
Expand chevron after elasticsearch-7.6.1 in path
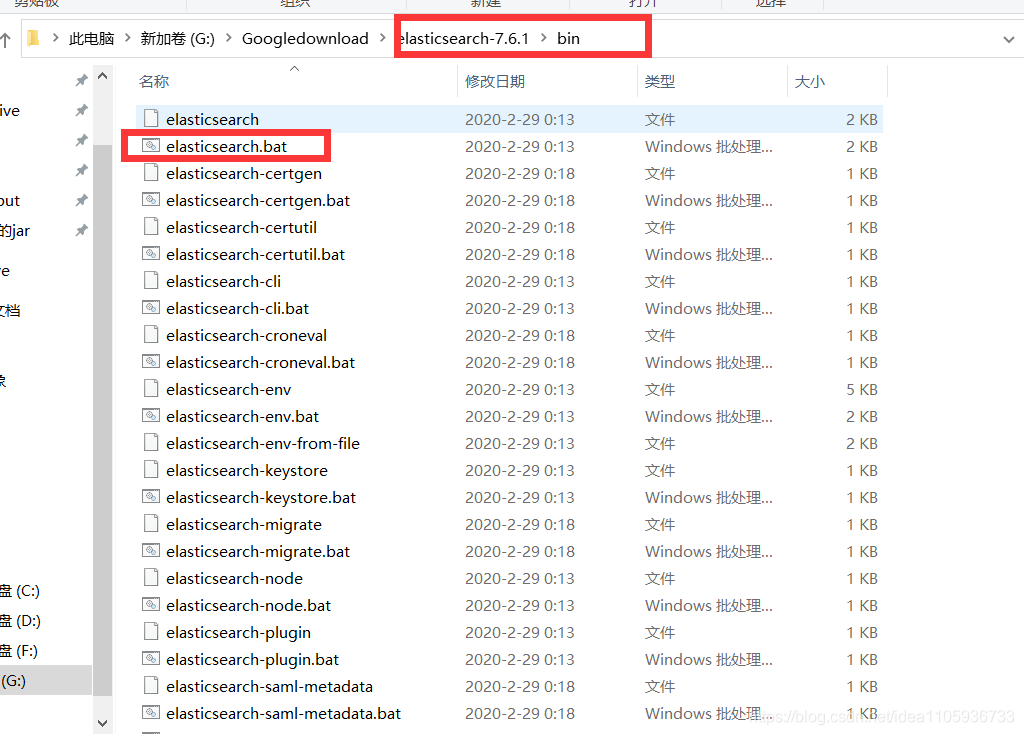coord(543,39)
